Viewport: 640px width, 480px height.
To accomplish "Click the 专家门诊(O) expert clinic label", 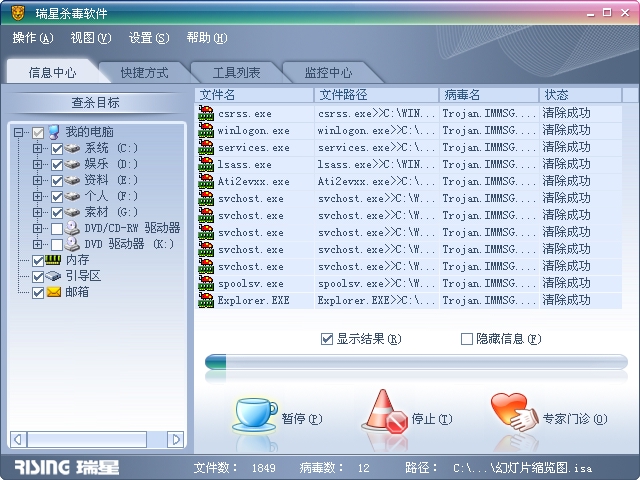I will click(575, 419).
